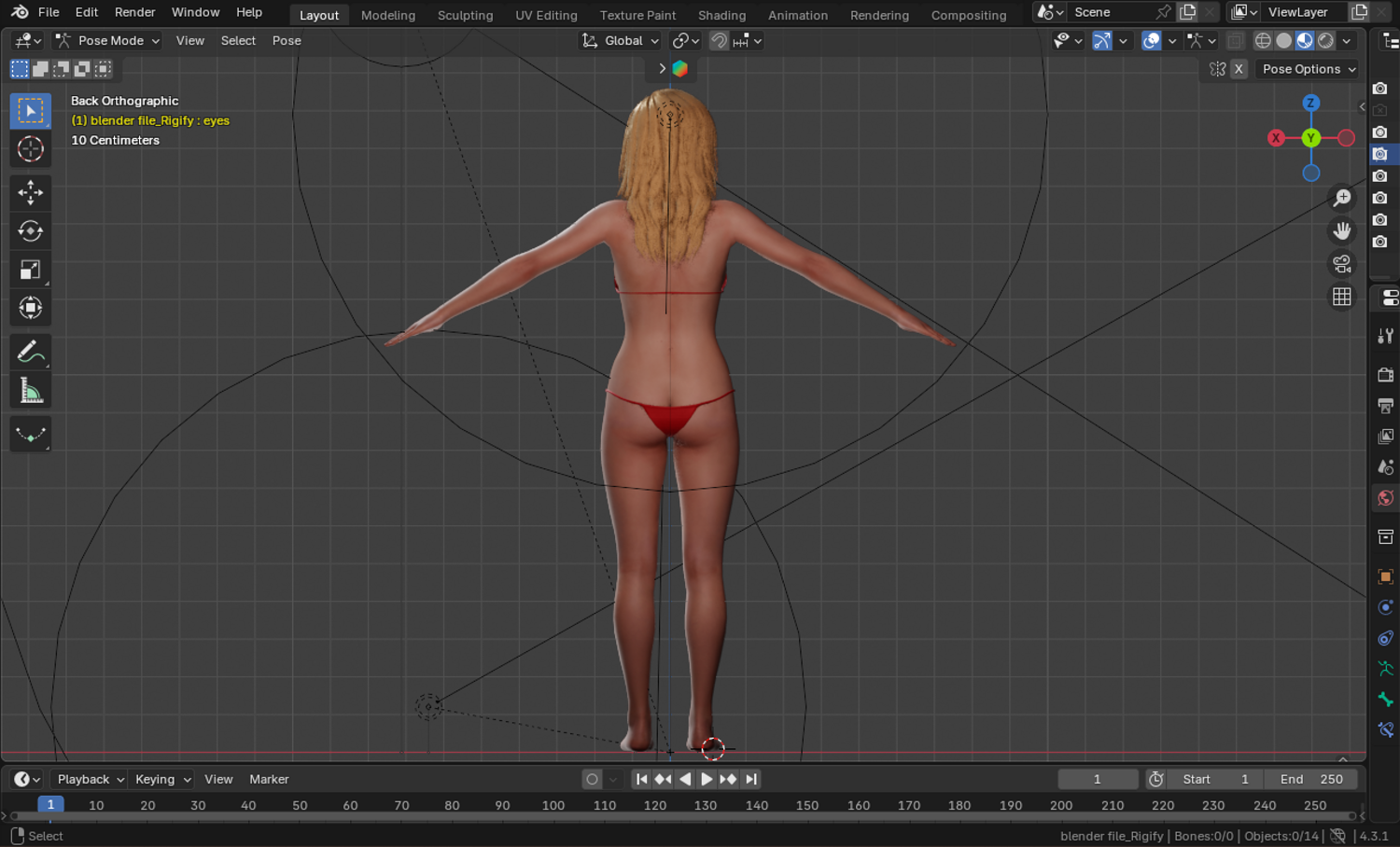Switch to the UV Editing workspace tab

coord(546,15)
